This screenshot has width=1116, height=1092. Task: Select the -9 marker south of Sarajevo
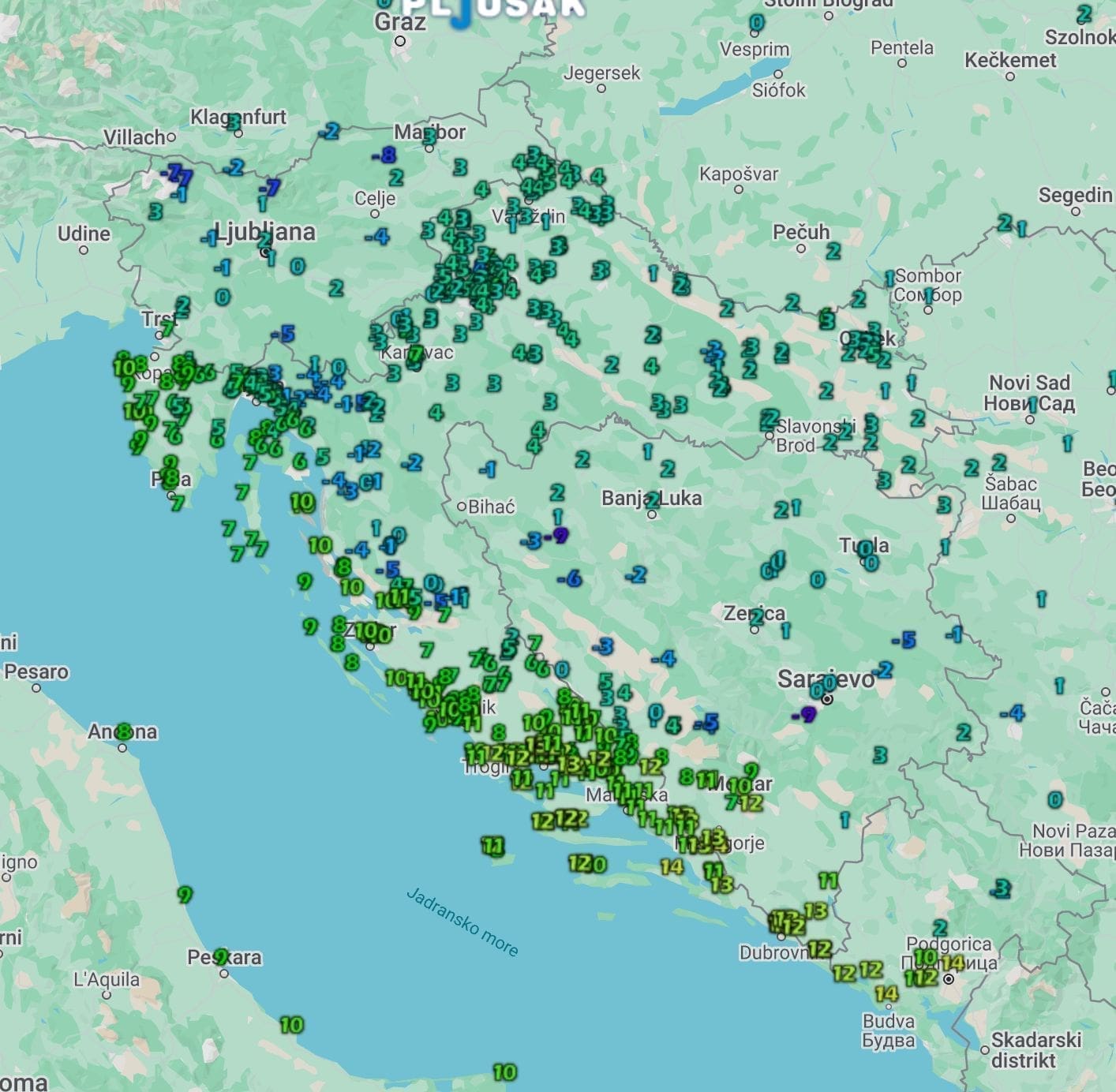pos(804,715)
